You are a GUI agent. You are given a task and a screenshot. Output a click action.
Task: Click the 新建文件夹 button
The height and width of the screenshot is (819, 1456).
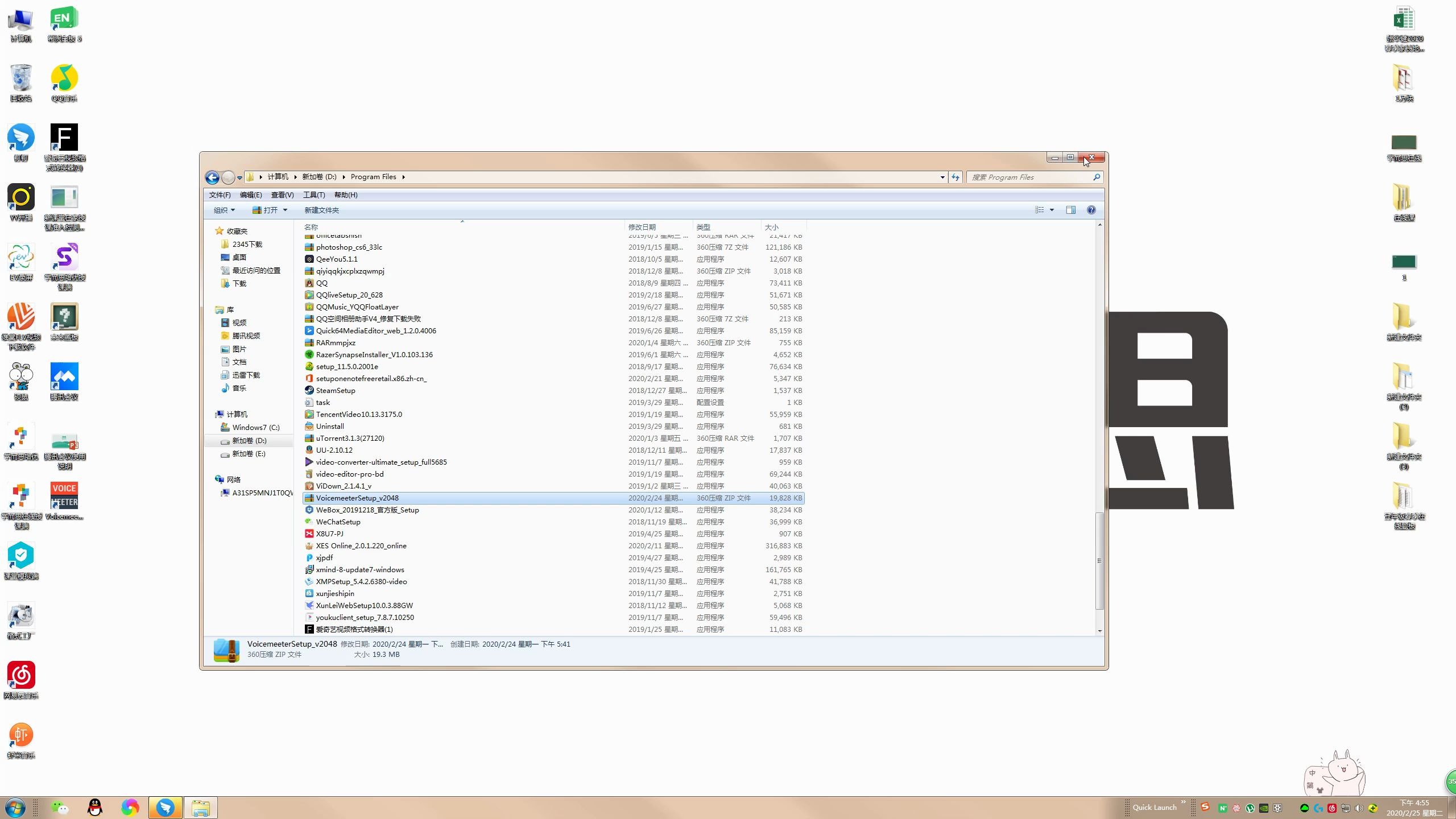[x=321, y=210]
